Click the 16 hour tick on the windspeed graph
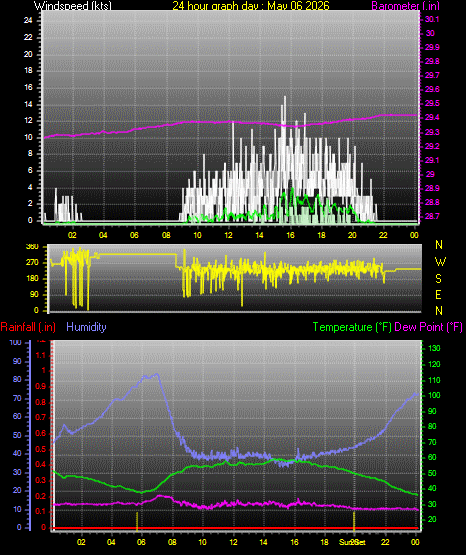The image size is (466, 555). click(x=290, y=235)
